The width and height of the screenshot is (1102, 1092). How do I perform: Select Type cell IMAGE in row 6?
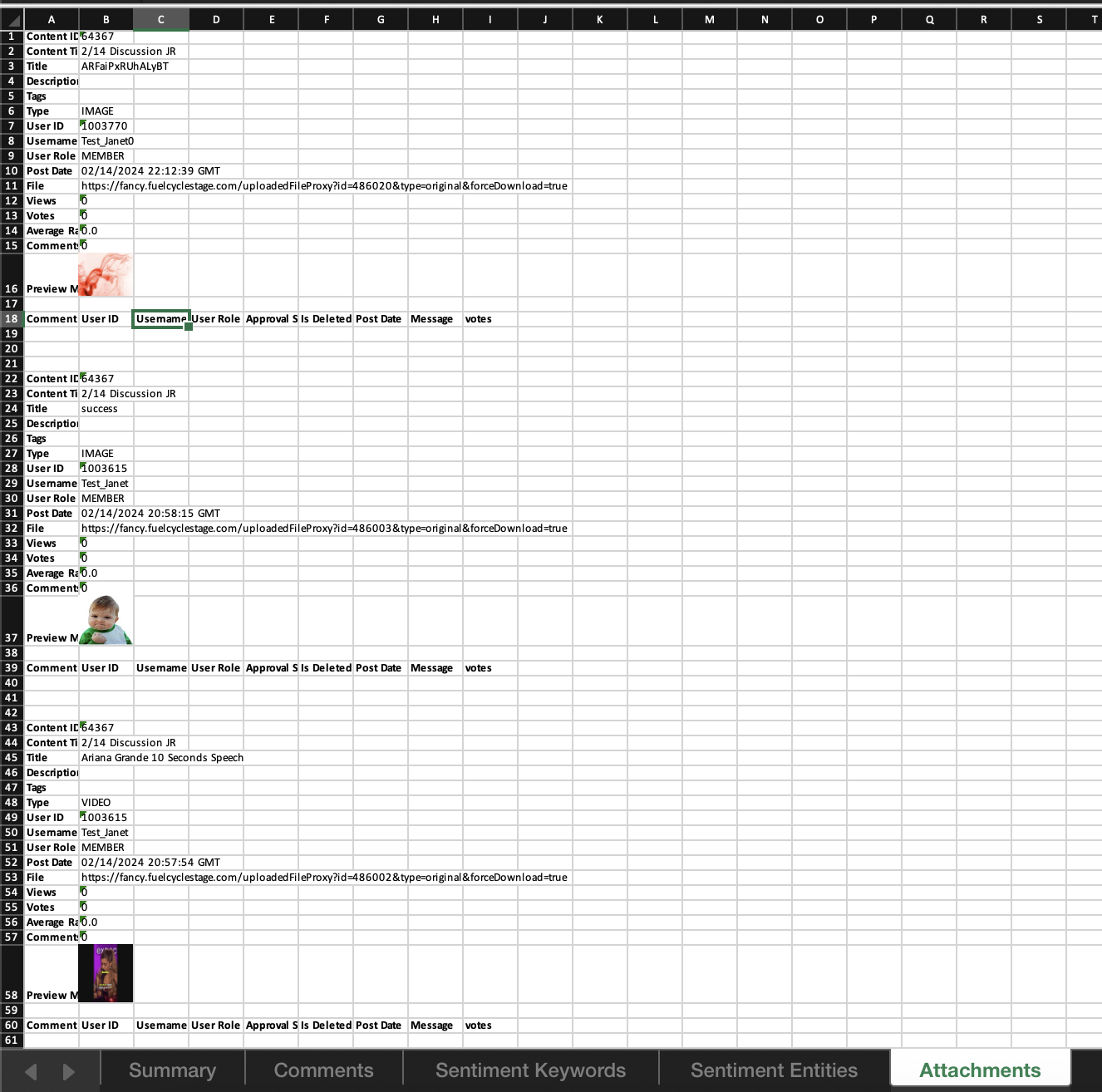click(x=106, y=111)
